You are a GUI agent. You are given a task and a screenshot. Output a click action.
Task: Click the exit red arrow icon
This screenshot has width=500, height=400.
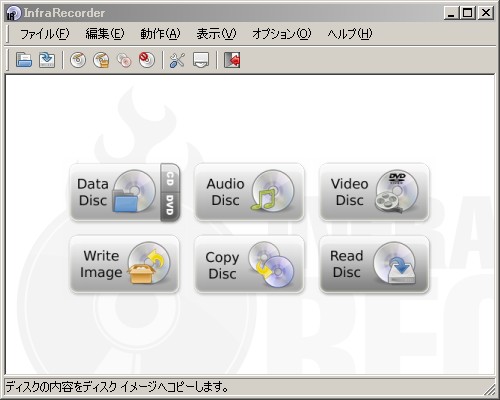click(x=232, y=60)
